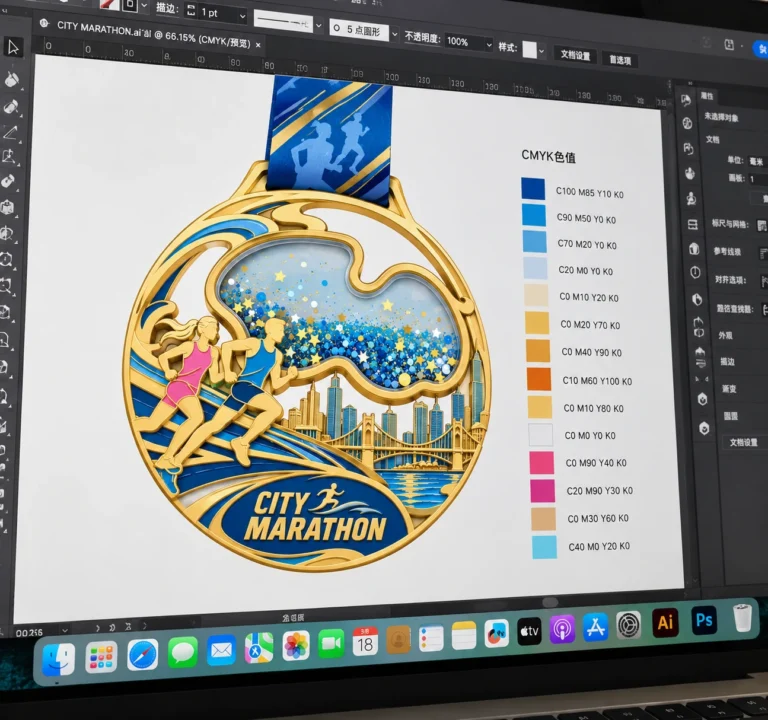Select the CITY MARATHON.ai document tab
The width and height of the screenshot is (768, 720).
click(153, 35)
